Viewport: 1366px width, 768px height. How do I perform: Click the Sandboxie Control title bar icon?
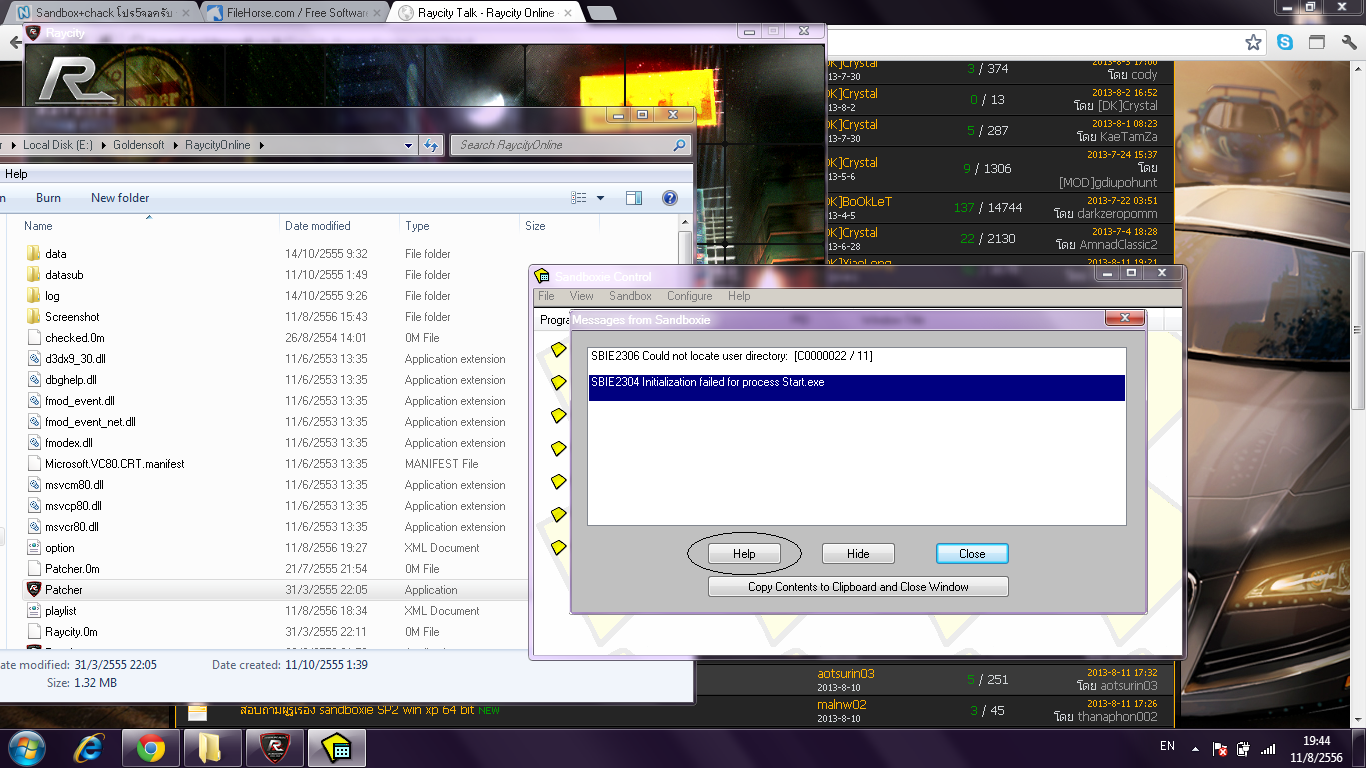542,276
